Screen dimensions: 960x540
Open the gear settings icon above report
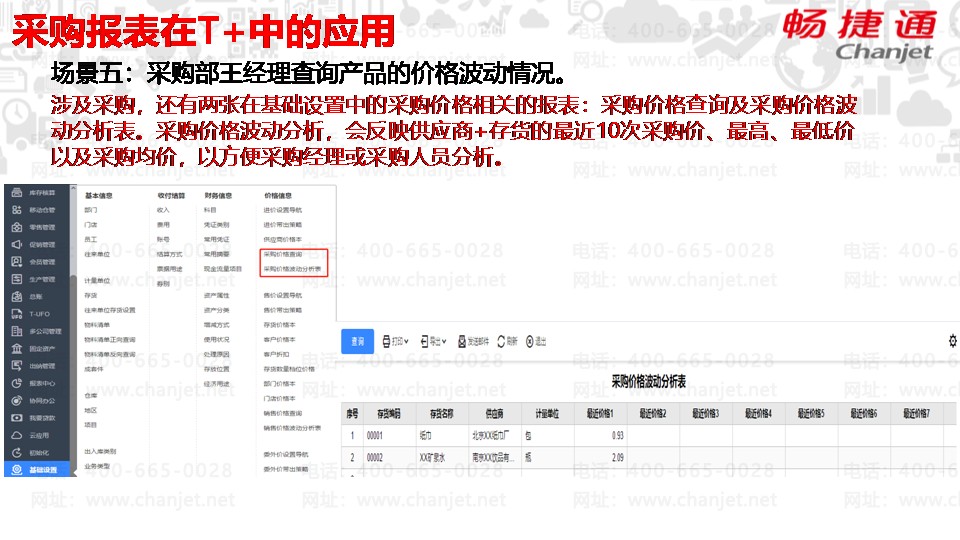pos(953,341)
